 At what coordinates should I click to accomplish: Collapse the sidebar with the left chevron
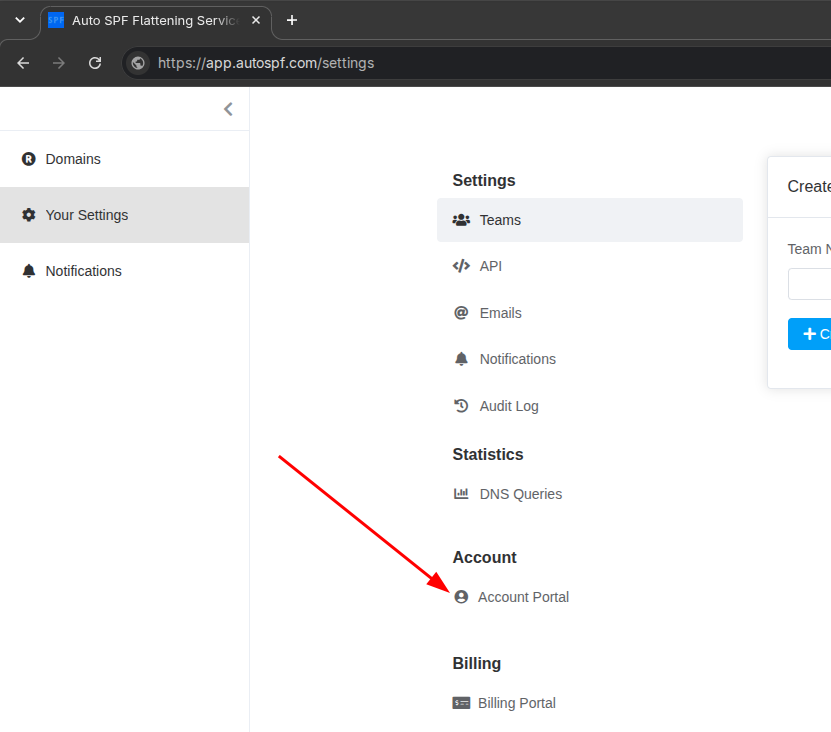coord(228,109)
